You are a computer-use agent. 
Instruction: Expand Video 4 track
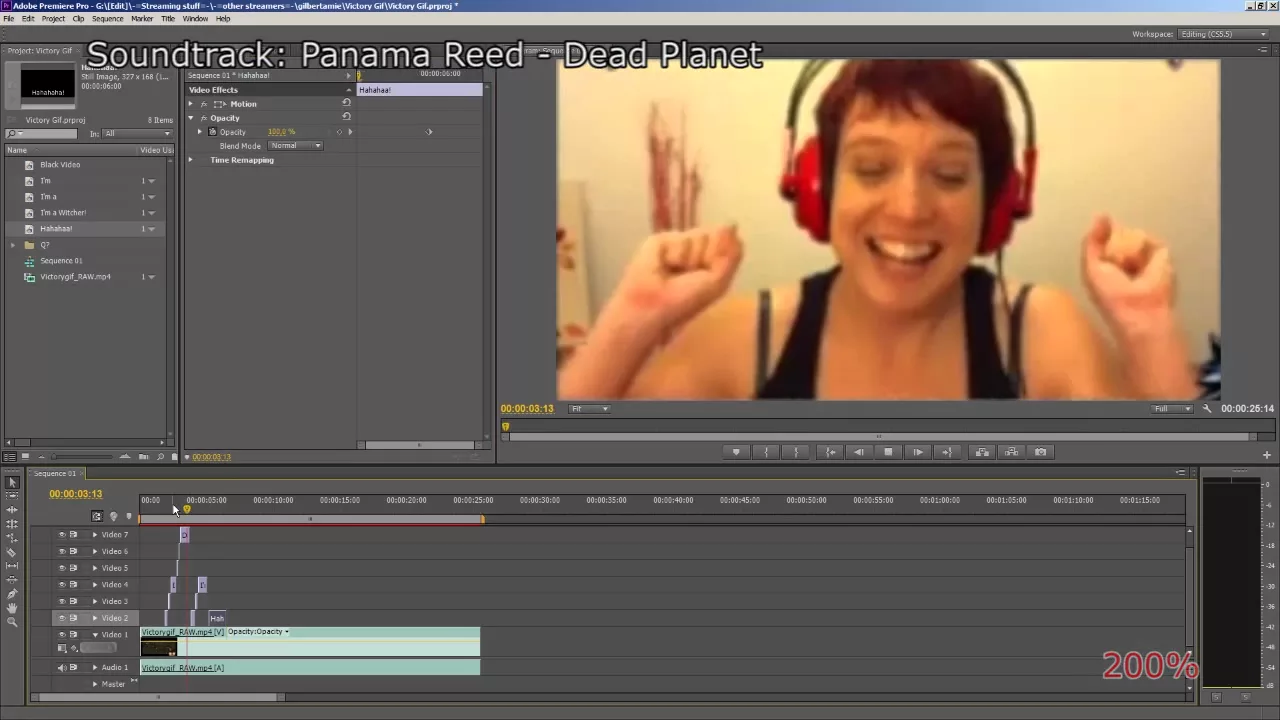(95, 585)
